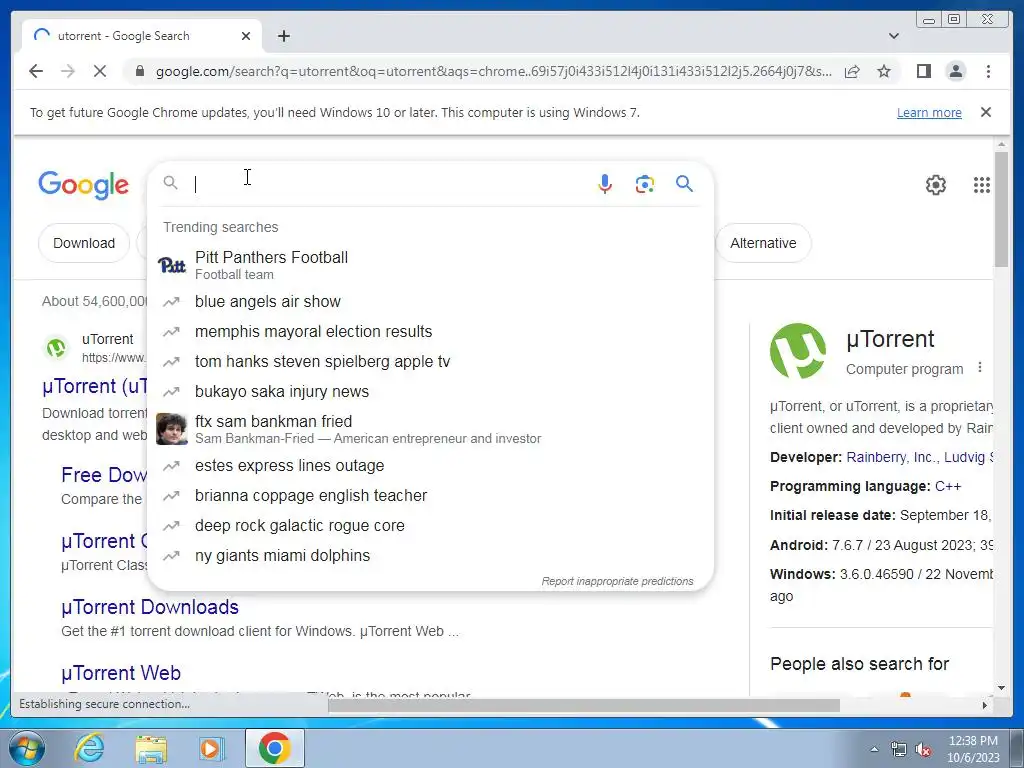Choose bukayo saka injury news suggestion
This screenshot has width=1024, height=768.
coord(430,392)
